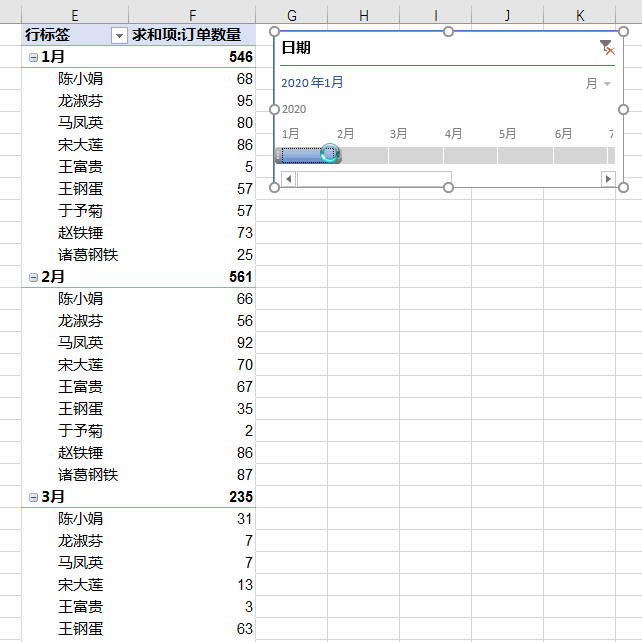Viewport: 642px width, 642px height.
Task: Select 赵铁锤 under 2月
Action: (x=80, y=453)
